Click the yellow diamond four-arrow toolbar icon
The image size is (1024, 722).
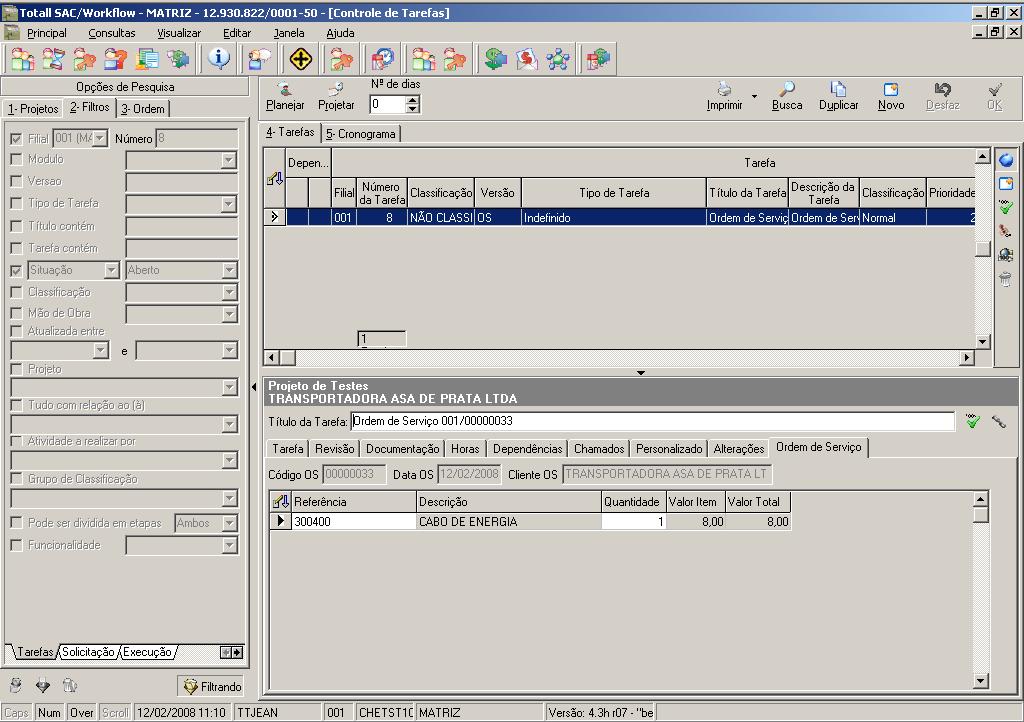(300, 59)
